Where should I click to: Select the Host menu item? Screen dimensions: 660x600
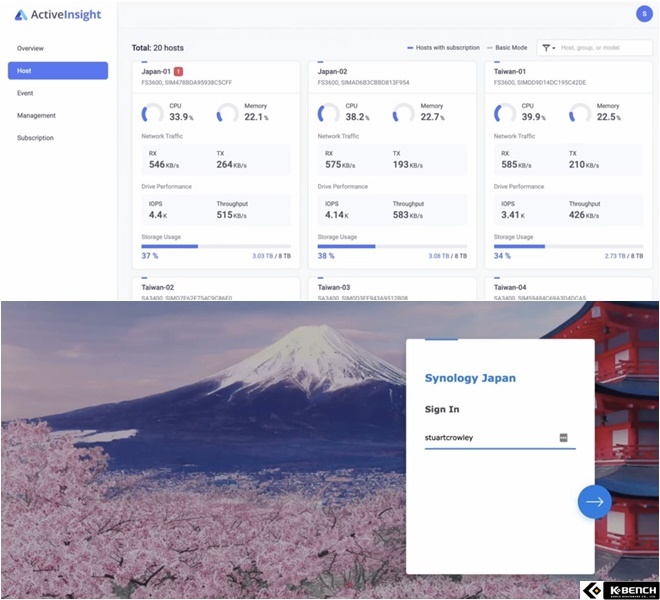pyautogui.click(x=58, y=71)
